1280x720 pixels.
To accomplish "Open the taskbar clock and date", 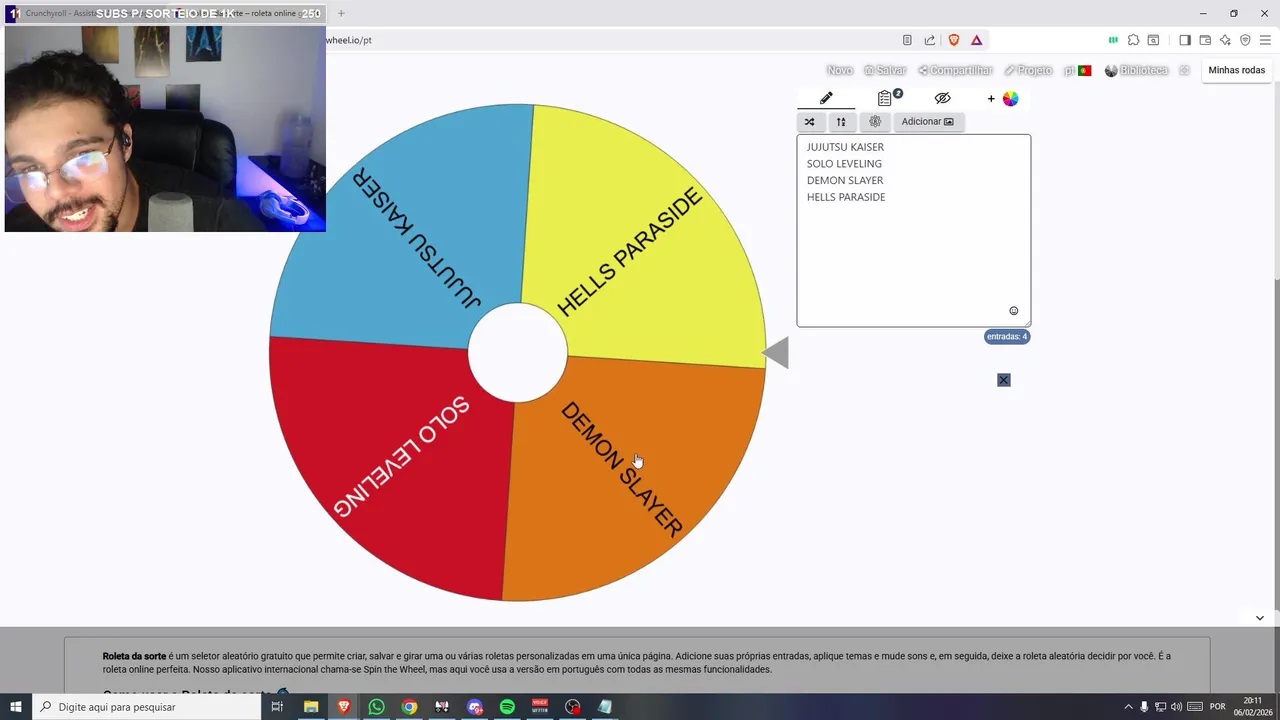I will 1253,707.
